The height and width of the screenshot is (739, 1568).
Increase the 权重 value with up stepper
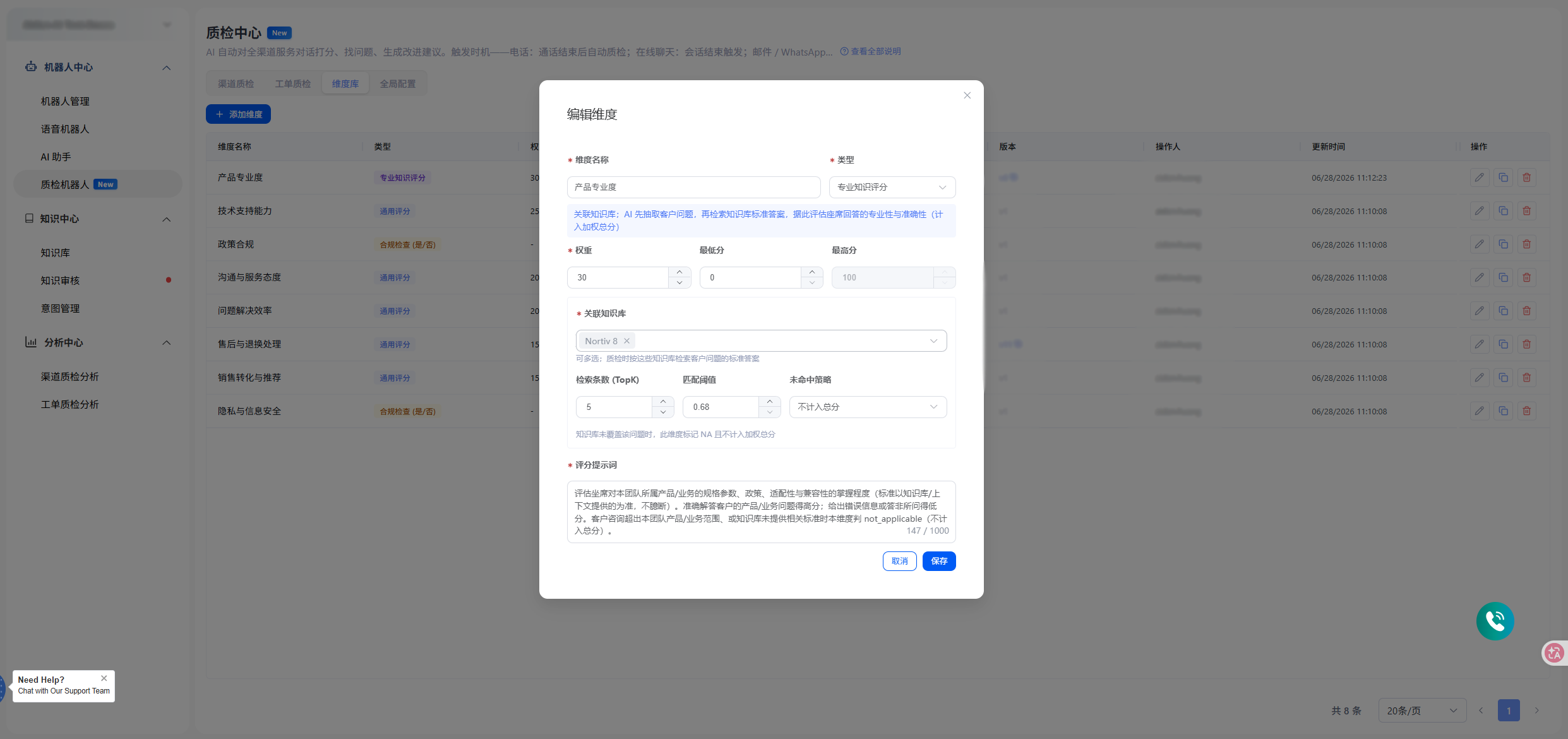(679, 272)
